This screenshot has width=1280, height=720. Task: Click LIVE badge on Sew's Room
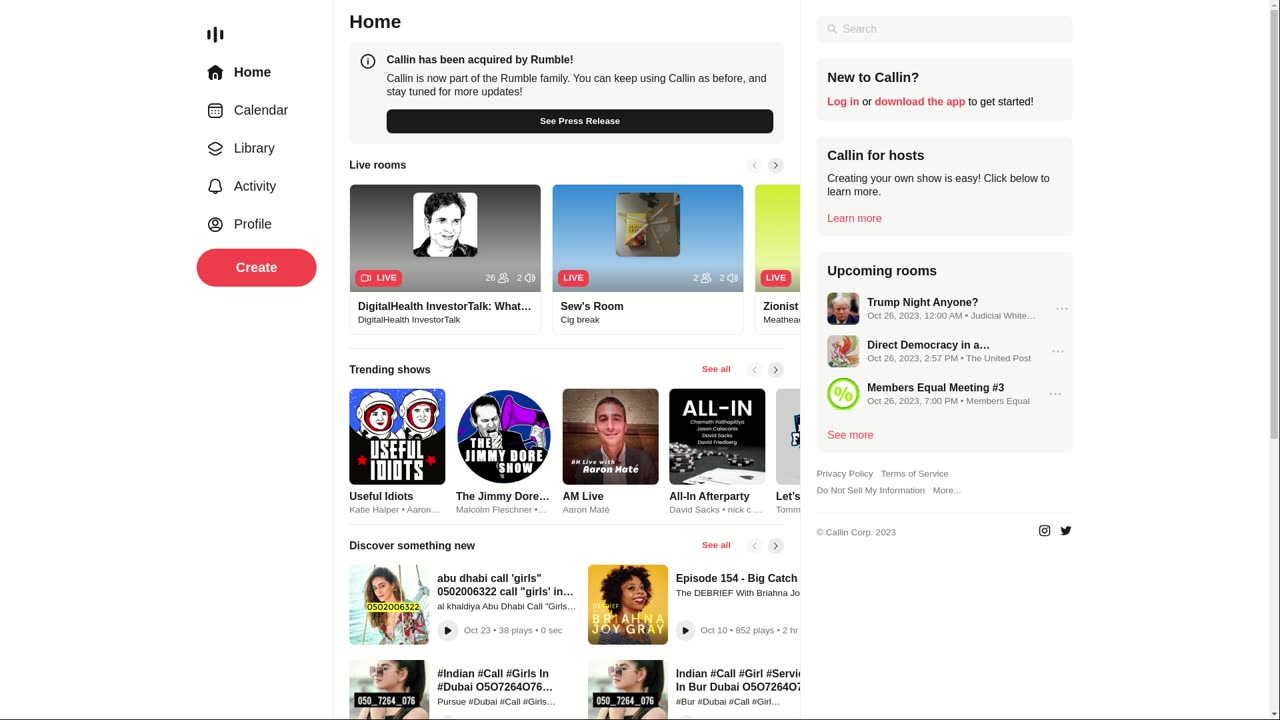573,278
